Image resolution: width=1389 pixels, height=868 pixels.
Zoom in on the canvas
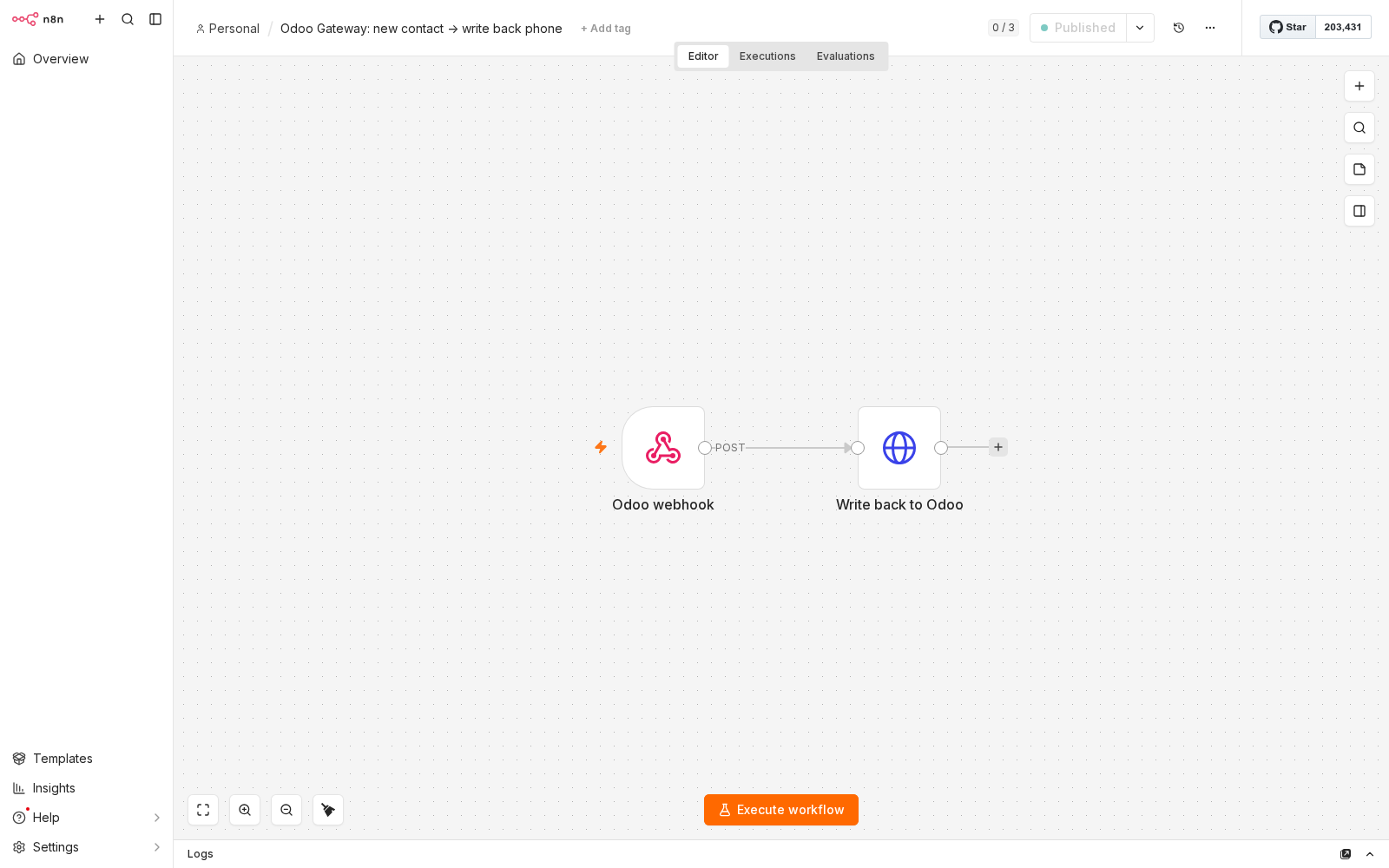click(245, 810)
